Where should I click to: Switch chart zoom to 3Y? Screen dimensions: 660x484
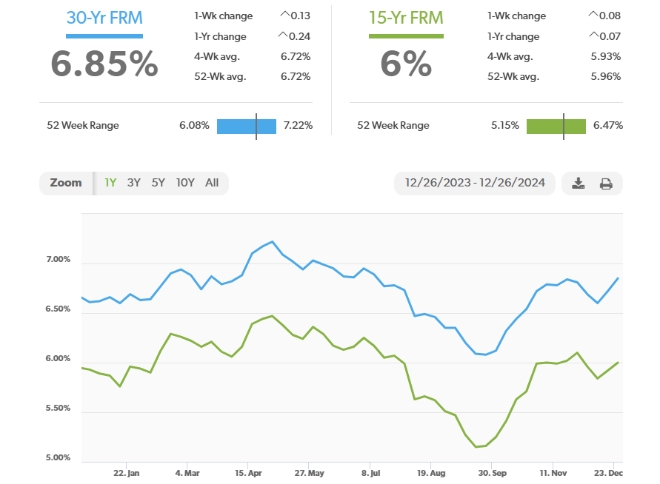134,183
